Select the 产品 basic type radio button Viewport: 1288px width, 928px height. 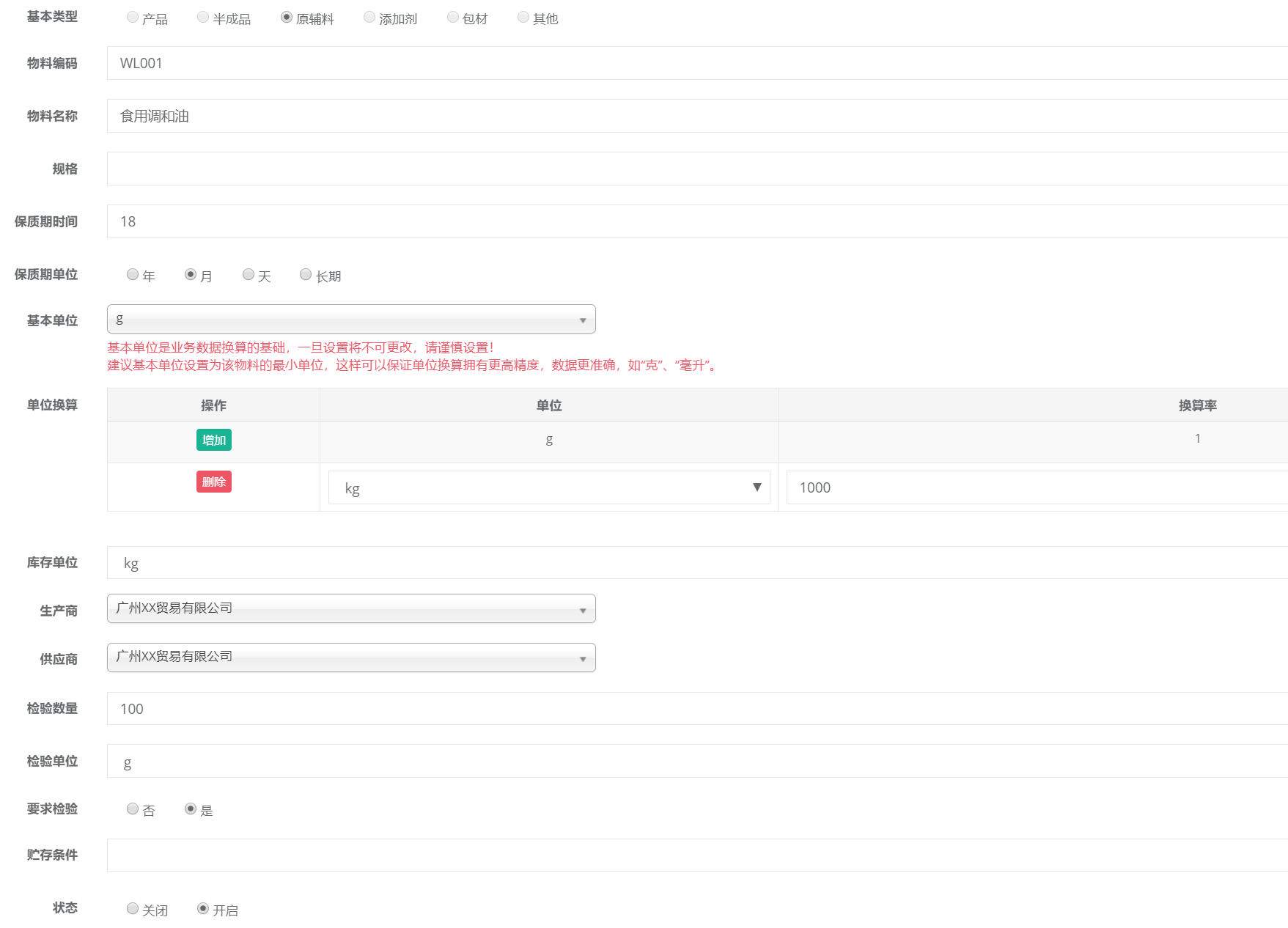point(133,17)
